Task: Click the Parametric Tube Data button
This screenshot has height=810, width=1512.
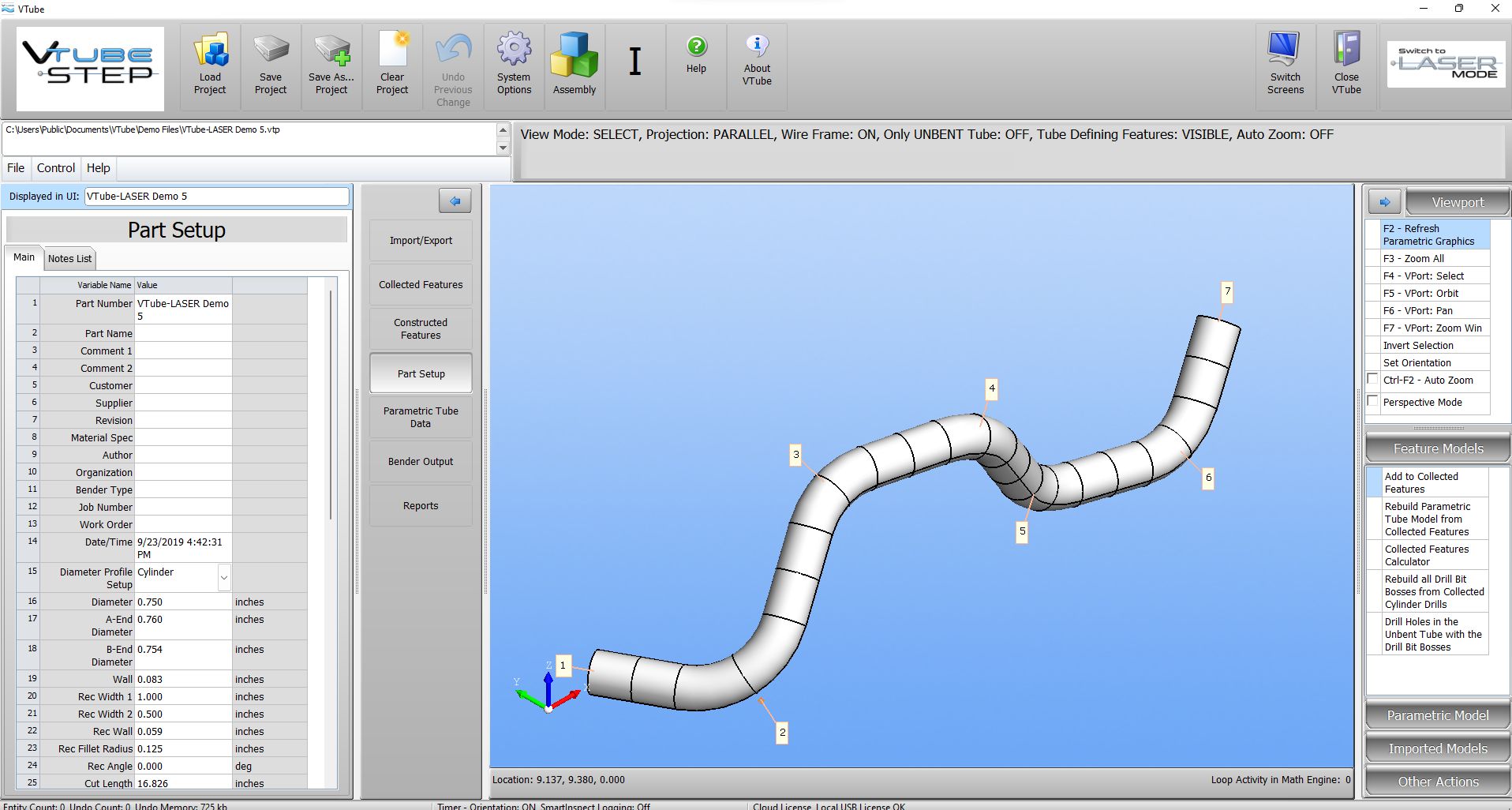Action: [421, 418]
